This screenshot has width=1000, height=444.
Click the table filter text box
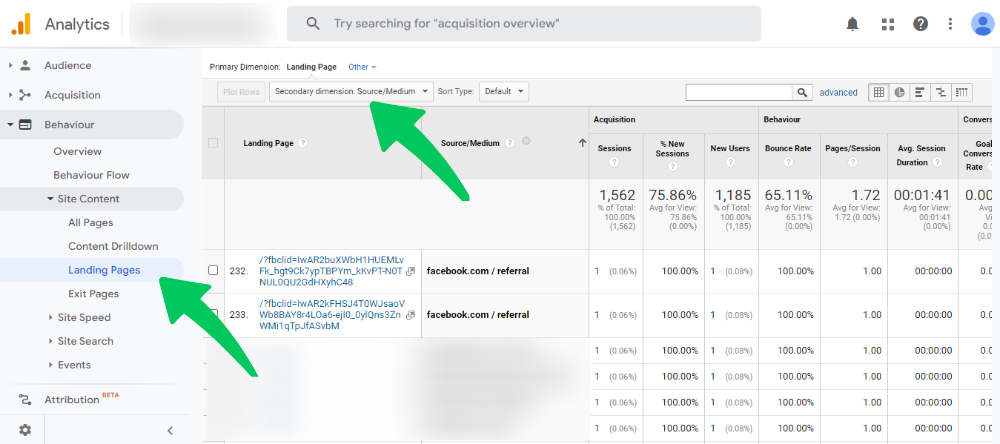(x=739, y=92)
